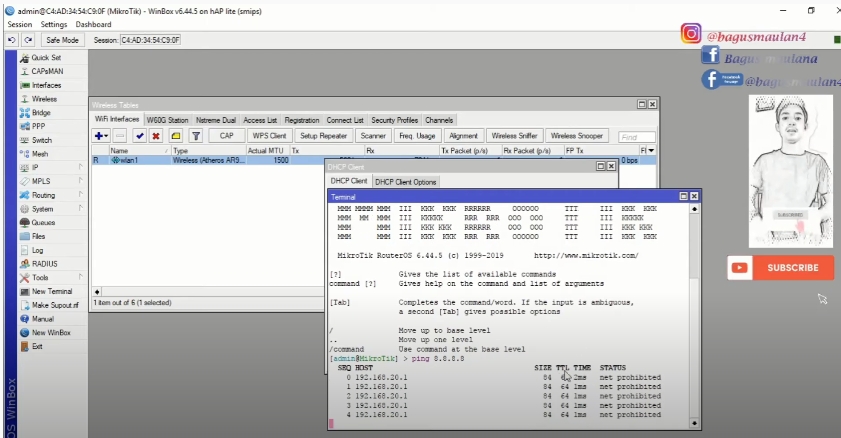Click the Wireless Sniffer button

point(514,136)
